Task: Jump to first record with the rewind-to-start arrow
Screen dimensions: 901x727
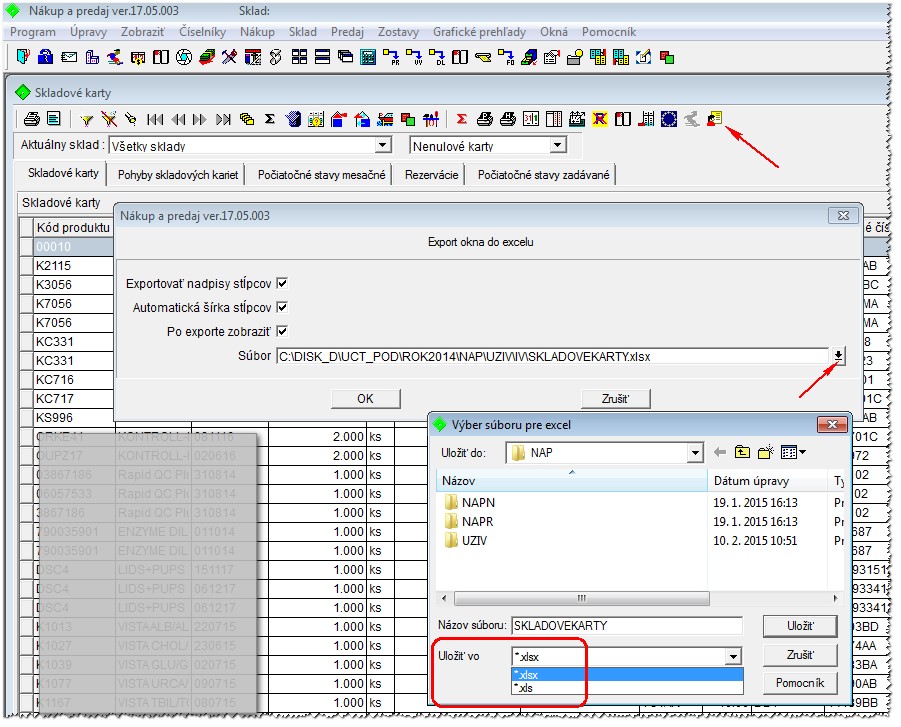Action: [x=155, y=119]
